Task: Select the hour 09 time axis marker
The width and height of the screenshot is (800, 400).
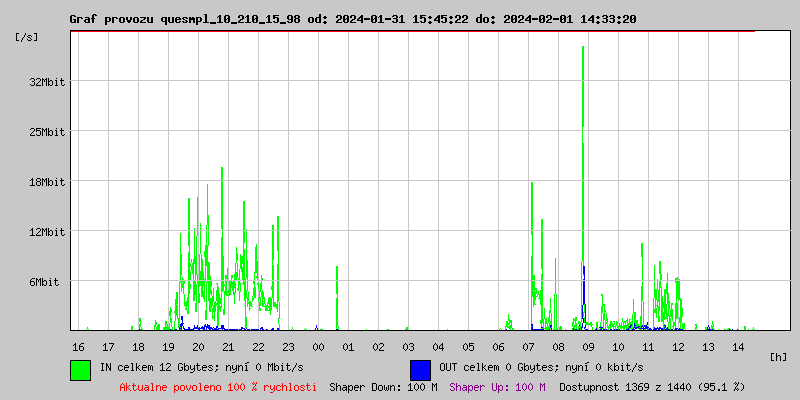Action: [588, 346]
